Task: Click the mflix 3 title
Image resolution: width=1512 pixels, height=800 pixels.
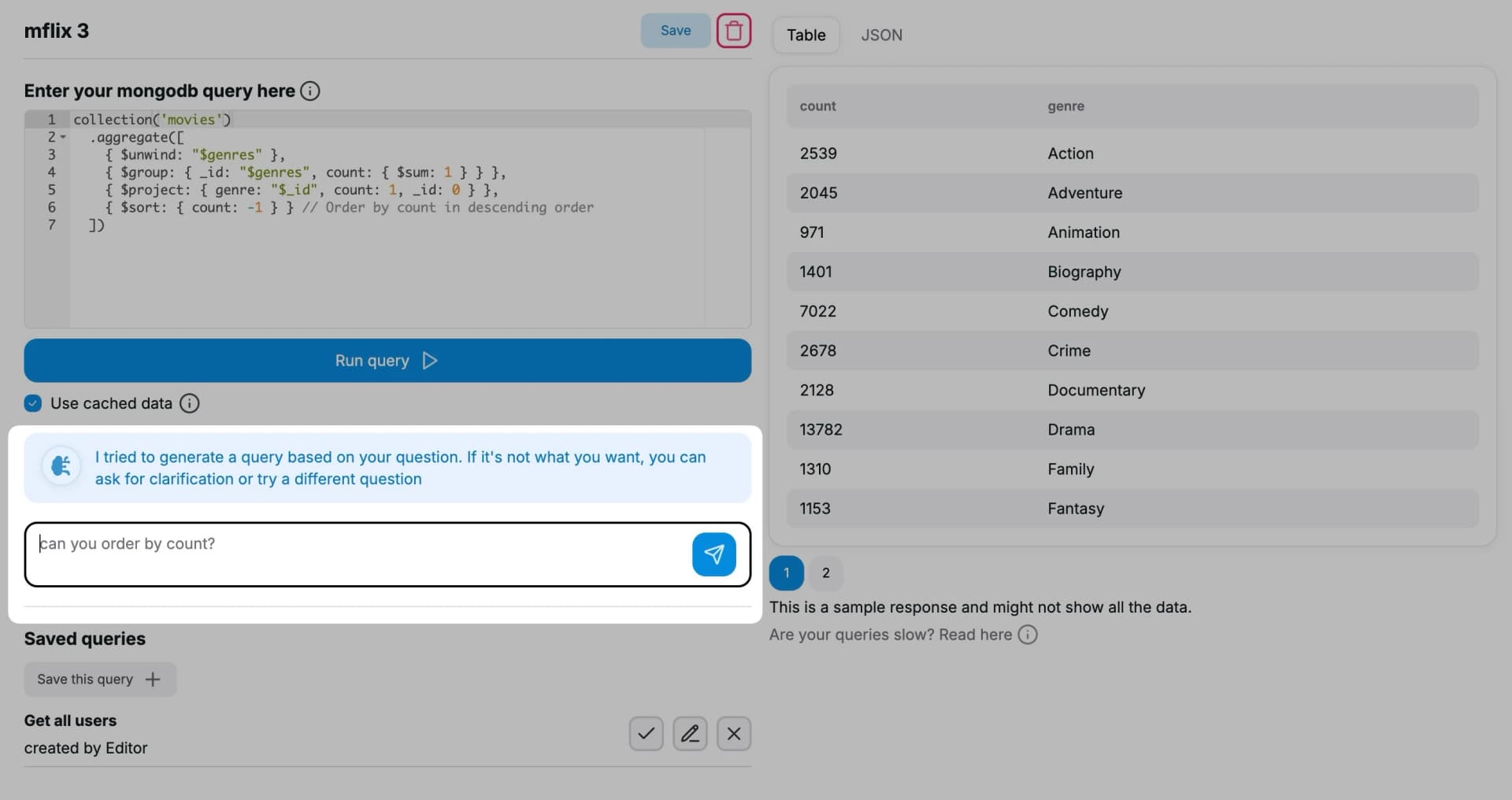Action: (56, 31)
